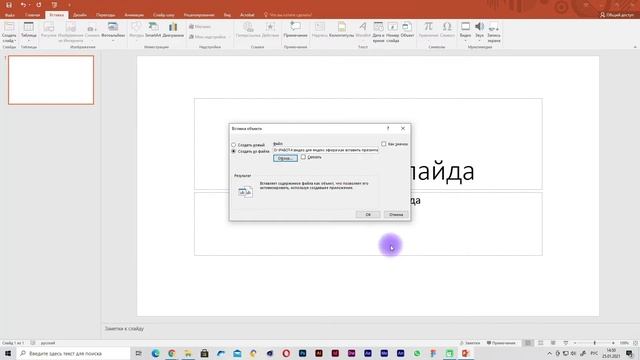Click the zoom in plus button

613,343
